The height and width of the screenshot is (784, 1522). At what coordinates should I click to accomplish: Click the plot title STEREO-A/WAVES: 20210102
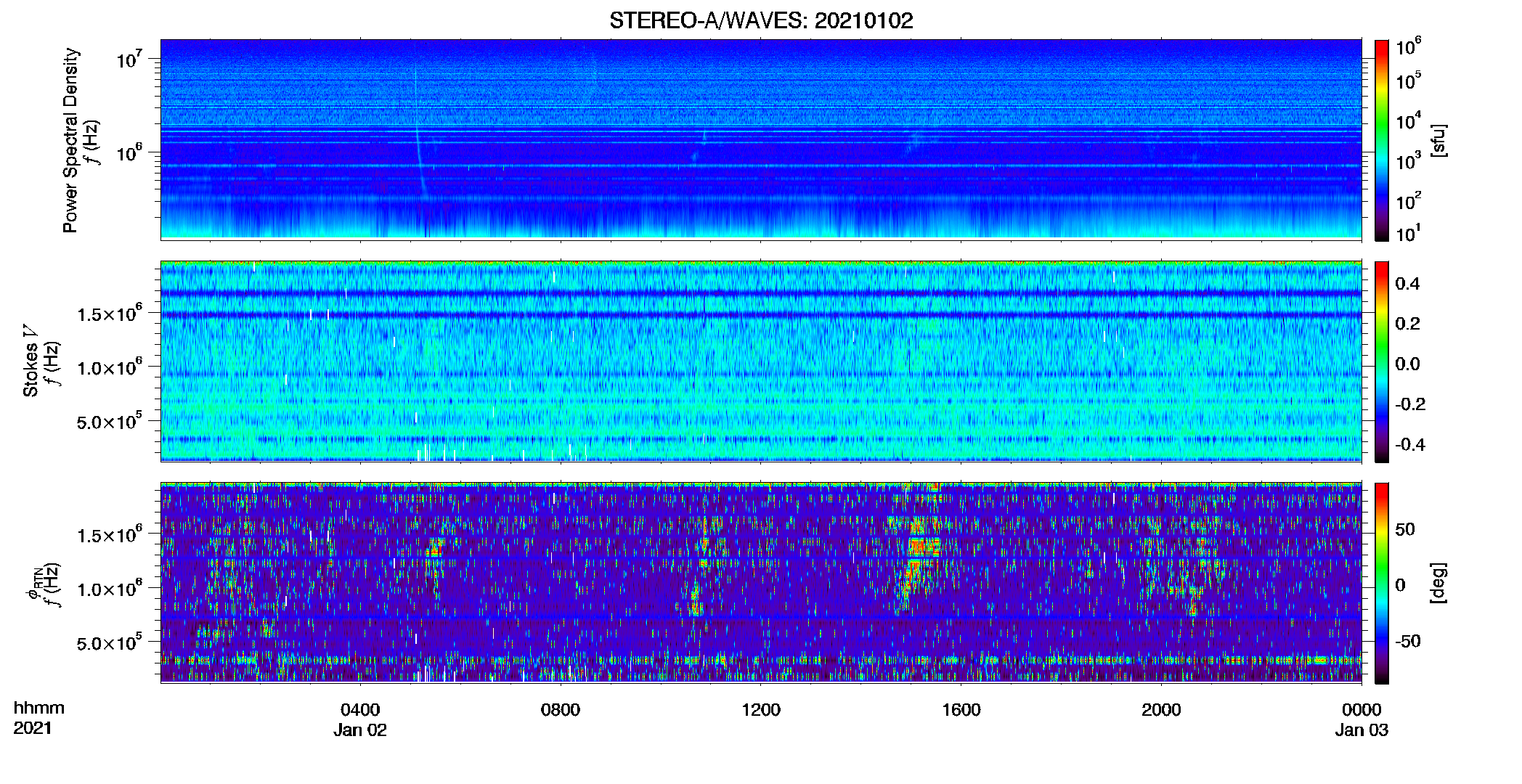(761, 20)
